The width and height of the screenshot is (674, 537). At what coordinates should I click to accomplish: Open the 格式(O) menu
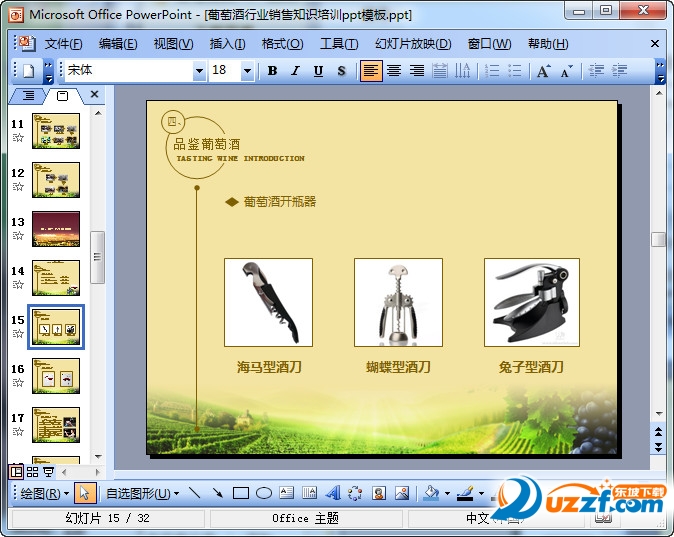point(282,44)
